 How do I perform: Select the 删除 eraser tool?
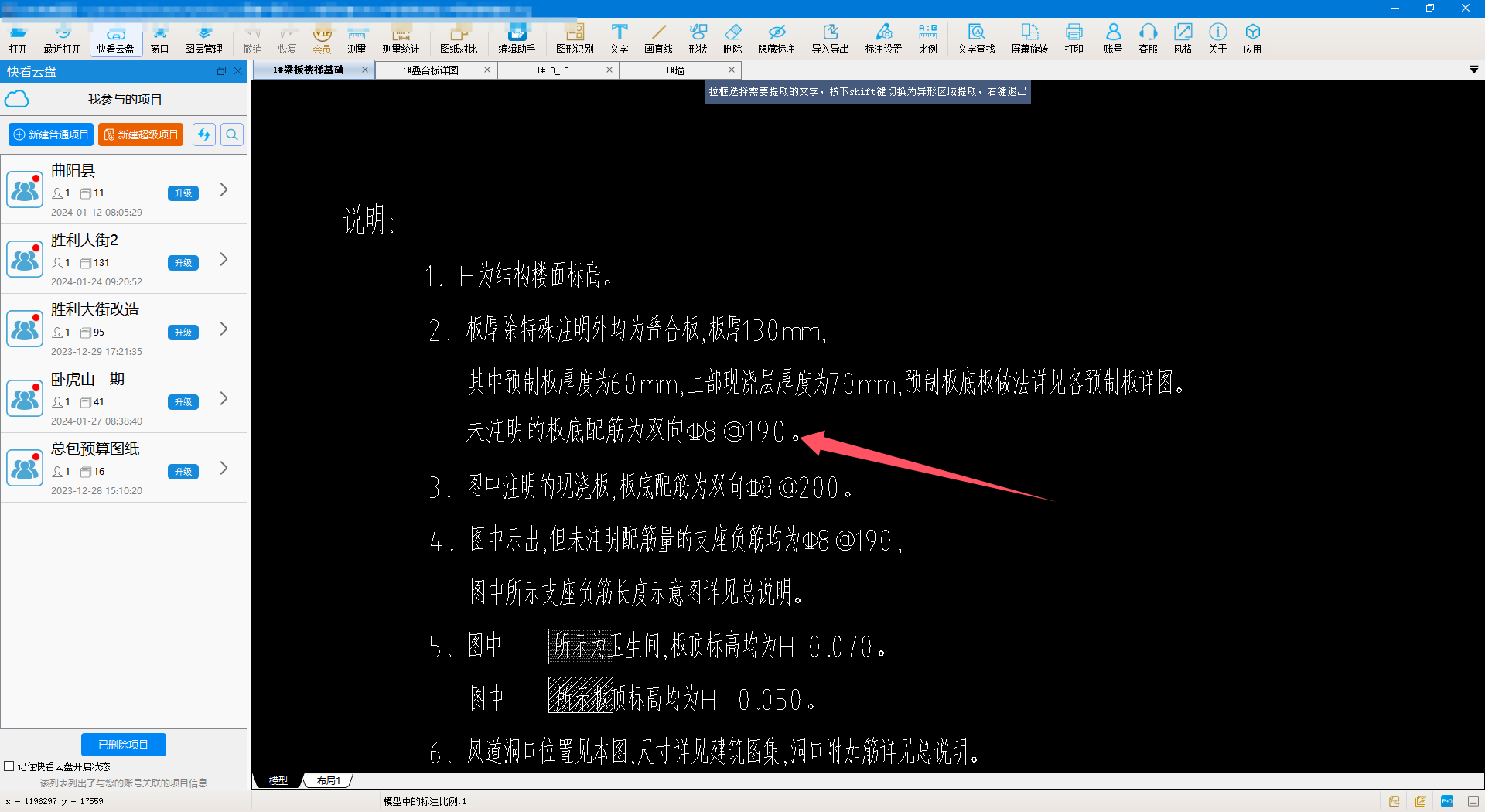coord(732,39)
